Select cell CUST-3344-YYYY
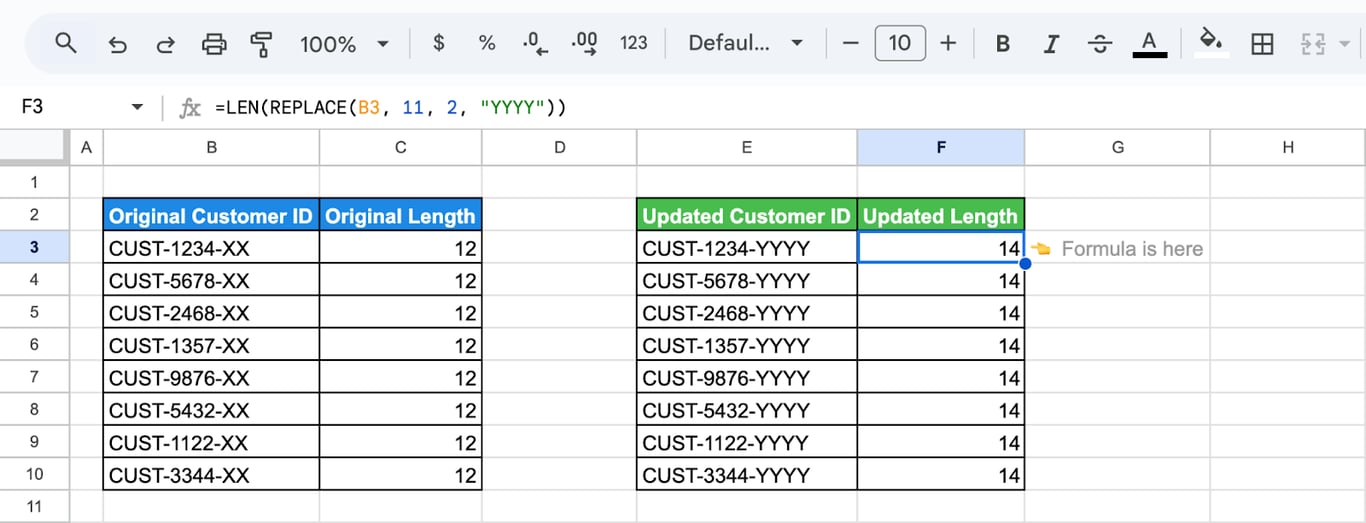The height and width of the screenshot is (523, 1366). click(x=747, y=475)
